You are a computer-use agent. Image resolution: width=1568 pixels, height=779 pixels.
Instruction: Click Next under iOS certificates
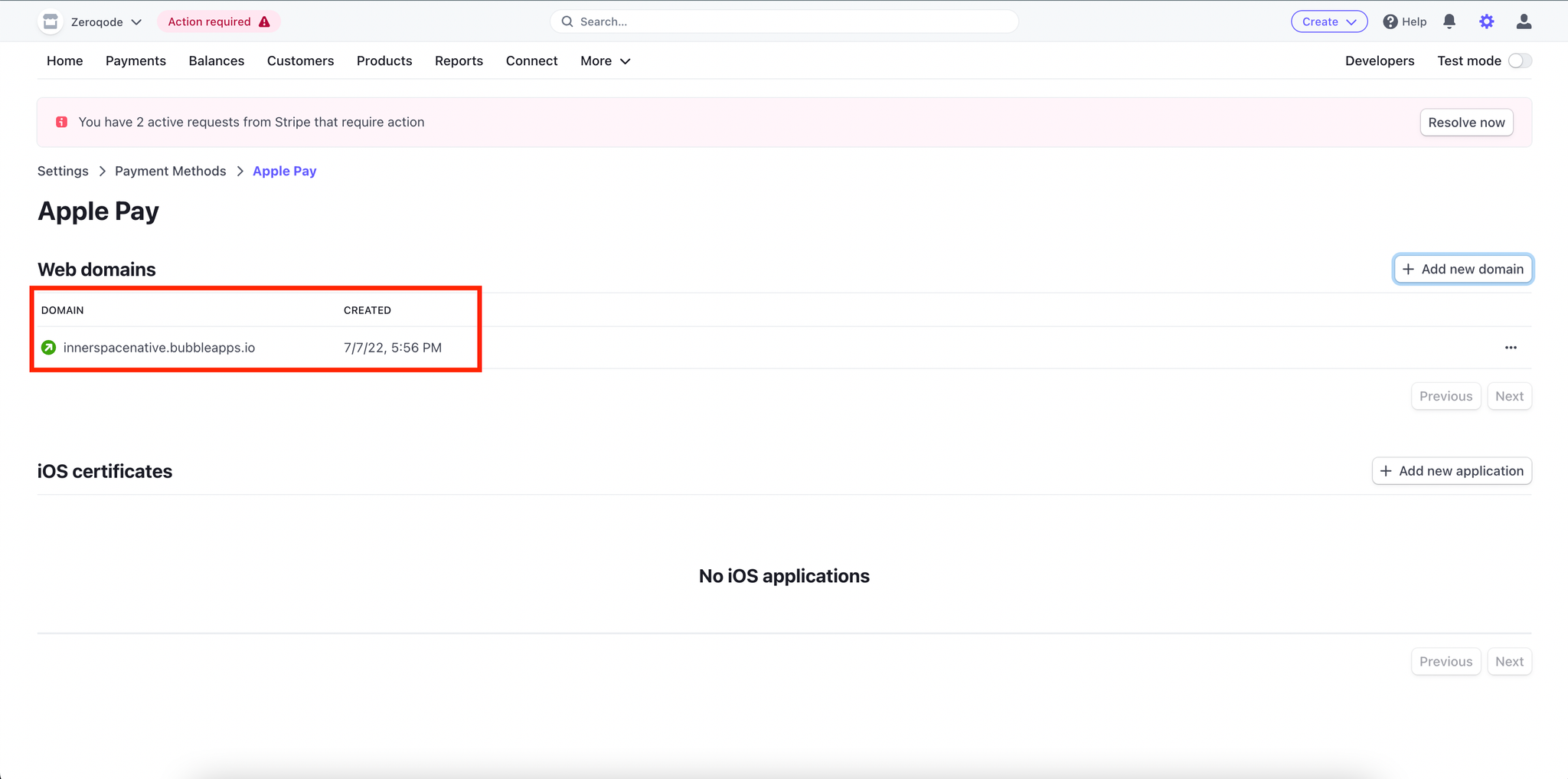tap(1509, 662)
